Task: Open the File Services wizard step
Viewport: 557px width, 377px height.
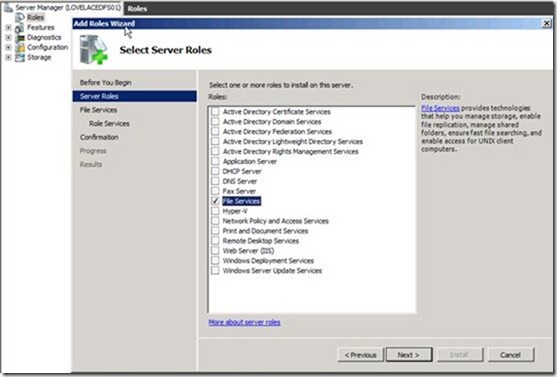Action: [x=98, y=110]
